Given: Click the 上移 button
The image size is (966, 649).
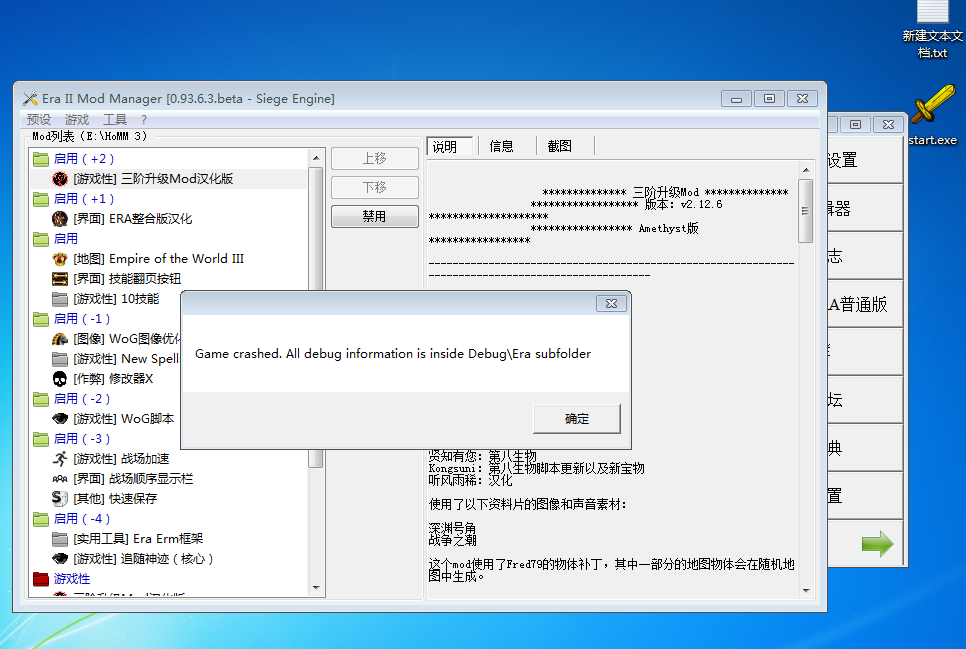Looking at the screenshot, I should coord(375,158).
